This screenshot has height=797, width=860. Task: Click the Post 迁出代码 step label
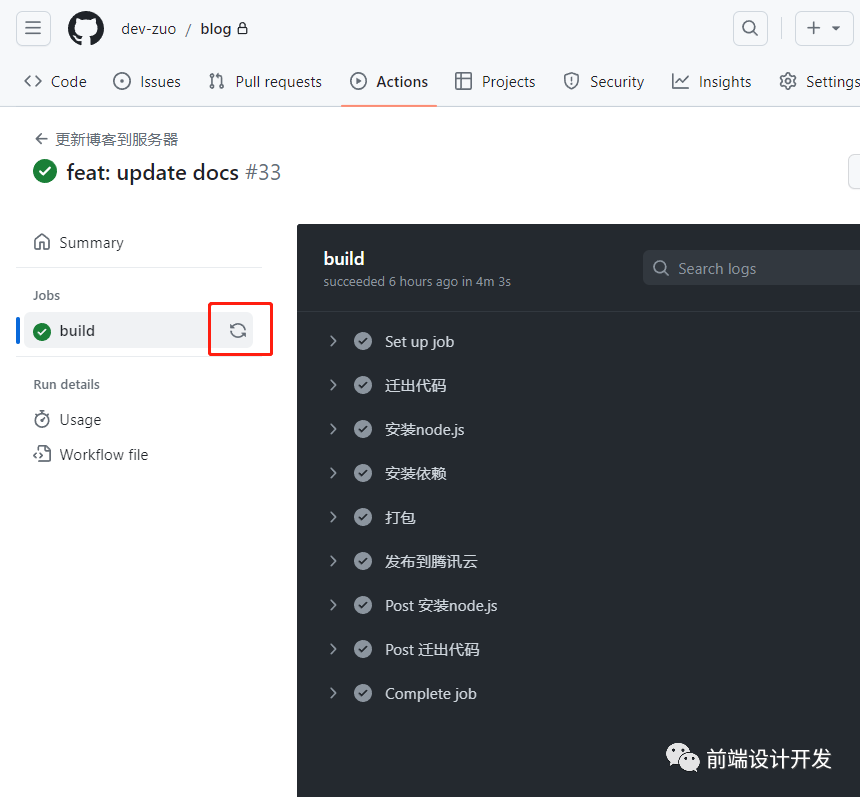(432, 649)
